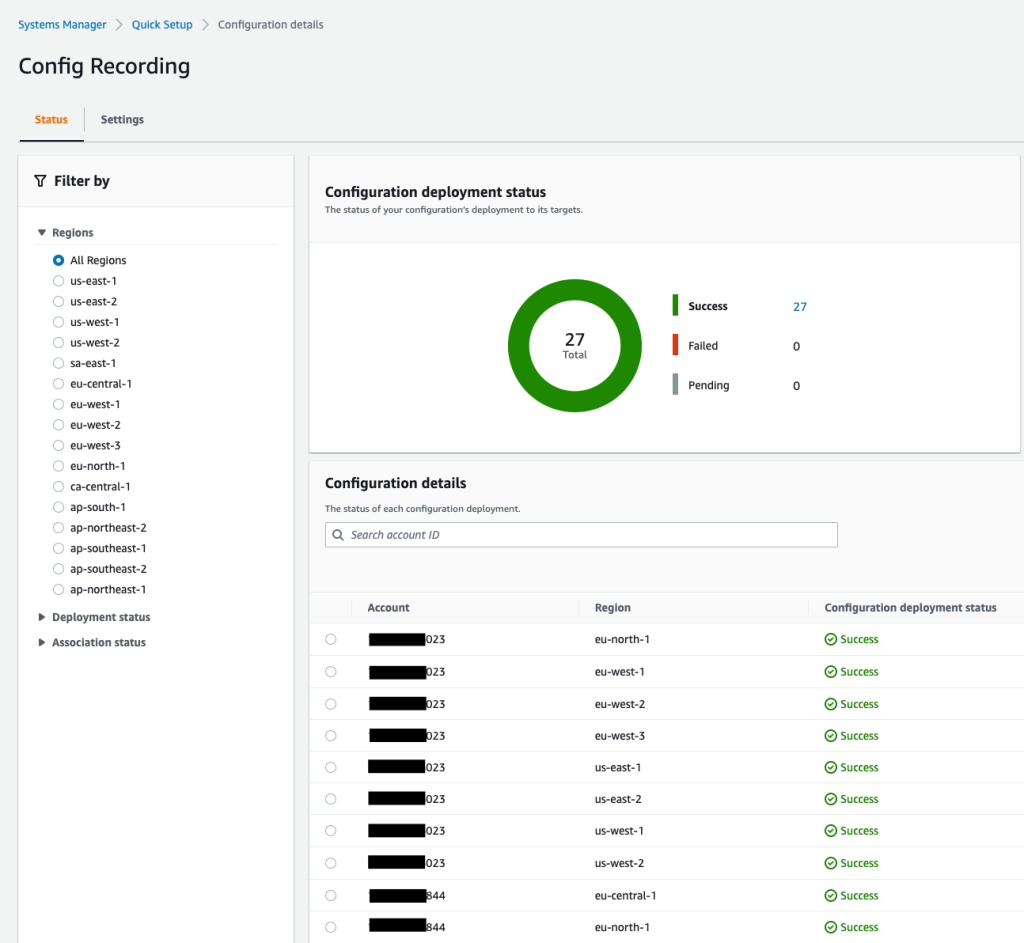Click the Success check icon on the us-west-2 row
The width and height of the screenshot is (1024, 943).
coord(831,863)
